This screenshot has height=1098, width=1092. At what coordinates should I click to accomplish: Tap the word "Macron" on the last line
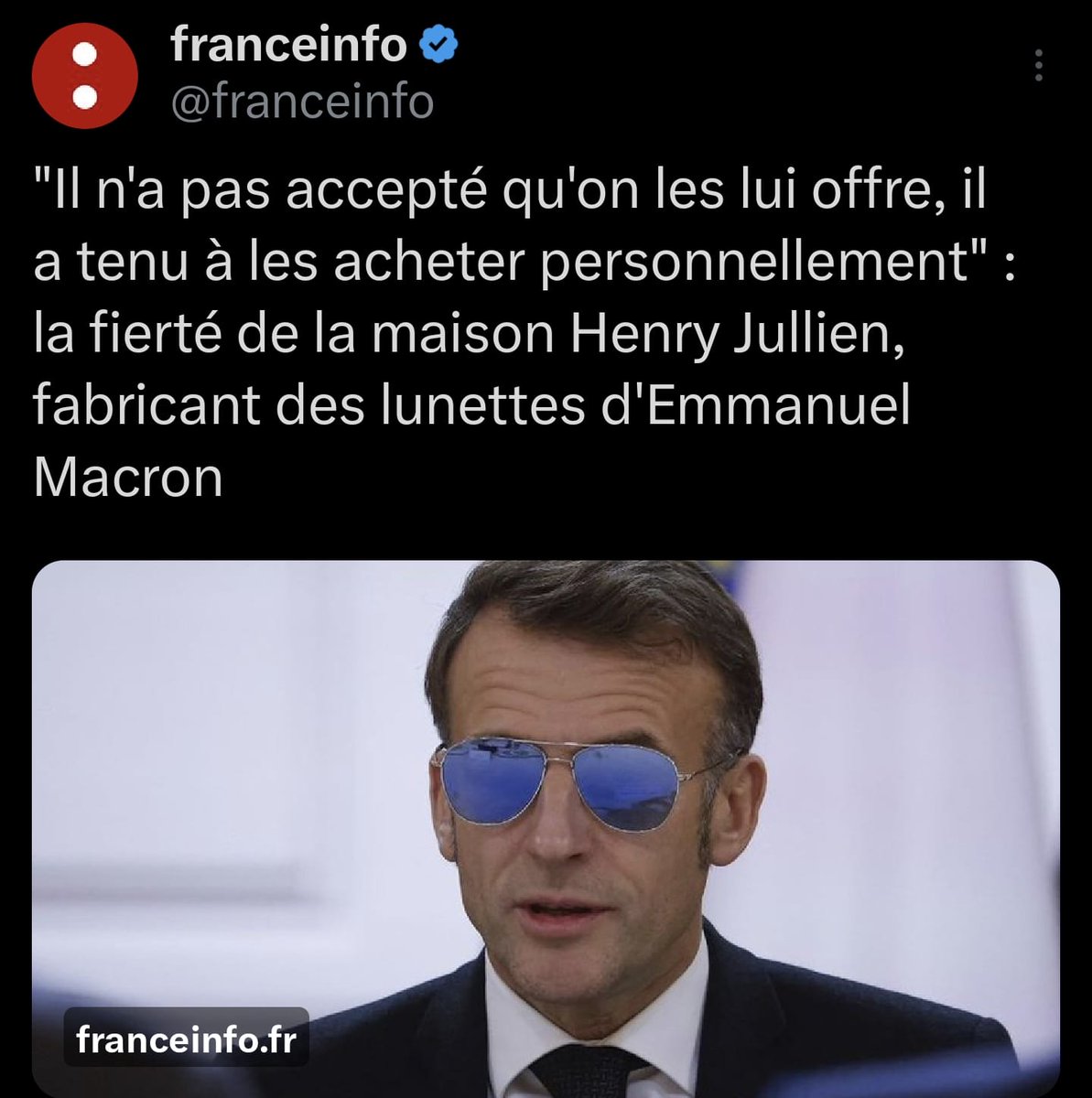click(128, 476)
